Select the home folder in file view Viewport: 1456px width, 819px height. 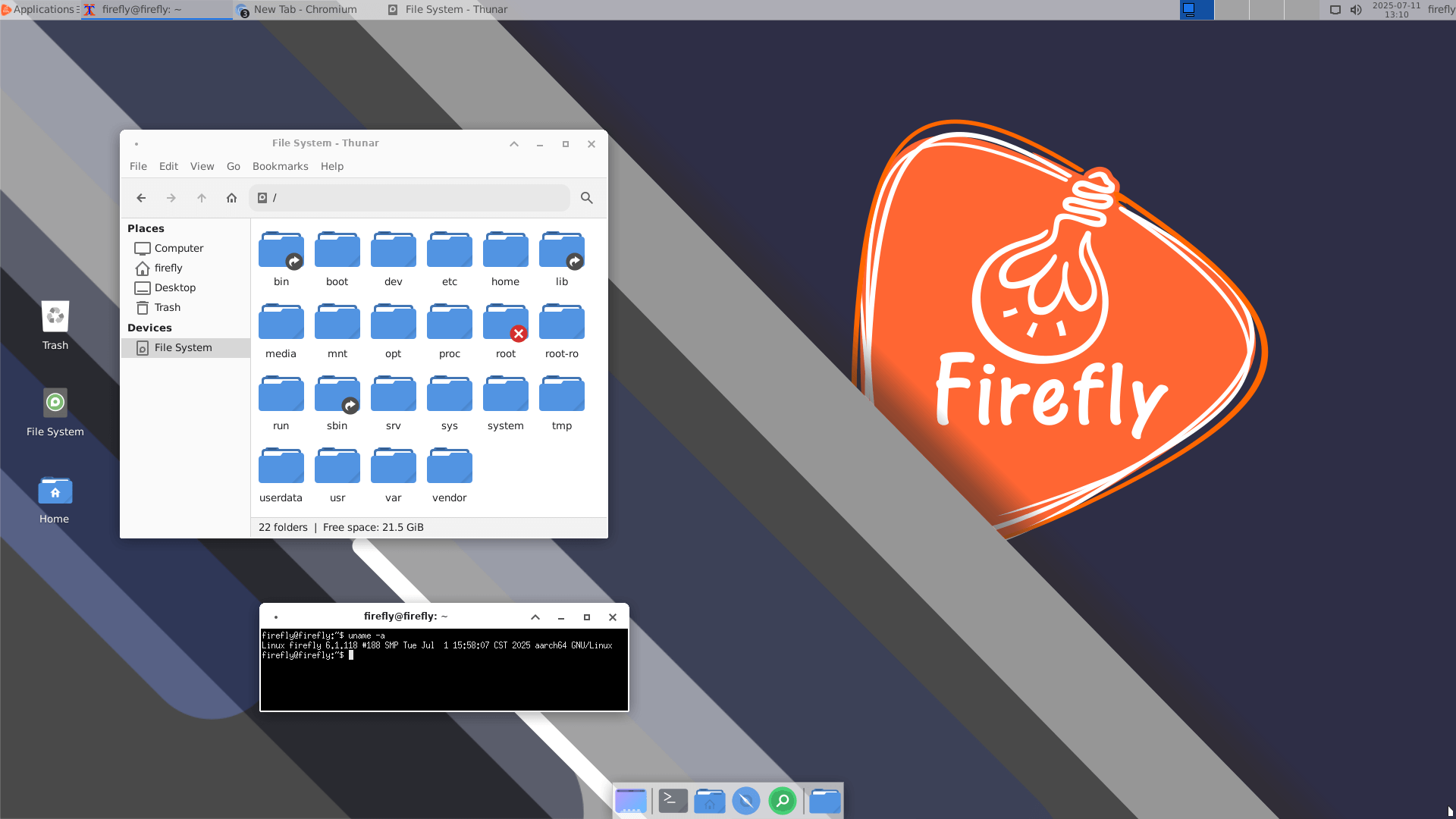(506, 259)
